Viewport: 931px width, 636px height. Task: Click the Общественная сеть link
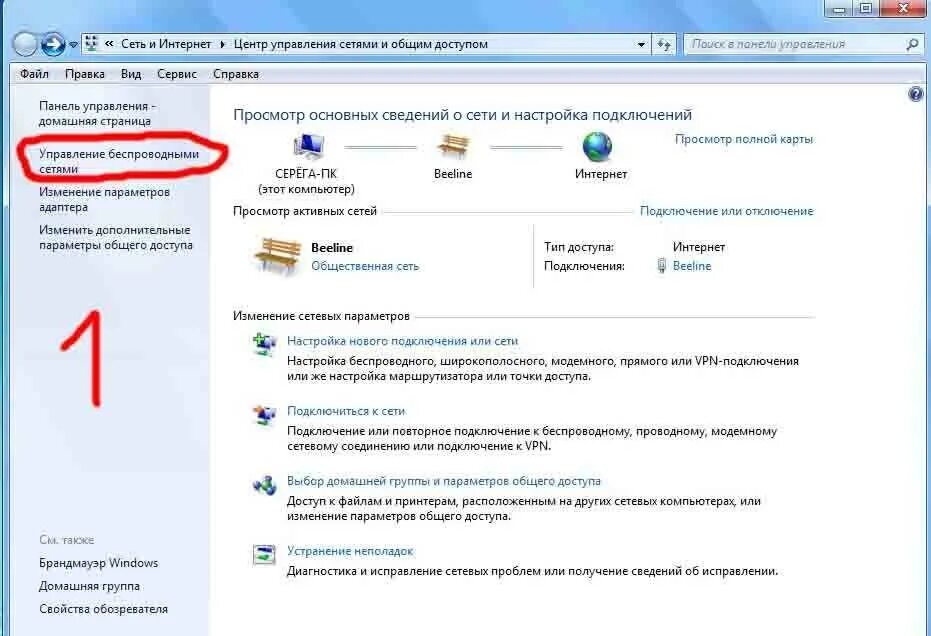(365, 266)
